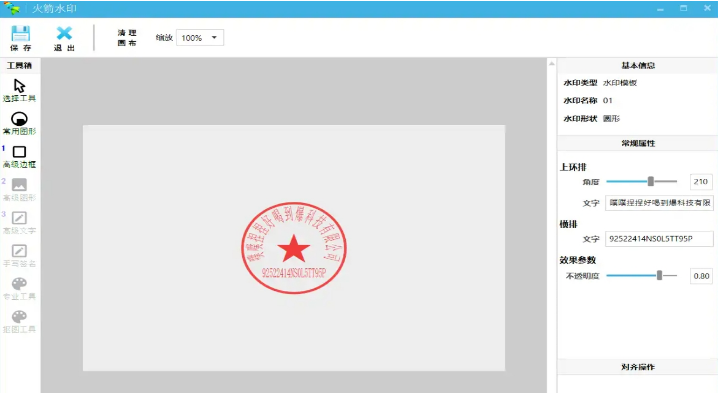Choose the 高级边框 border tool

pos(19,157)
